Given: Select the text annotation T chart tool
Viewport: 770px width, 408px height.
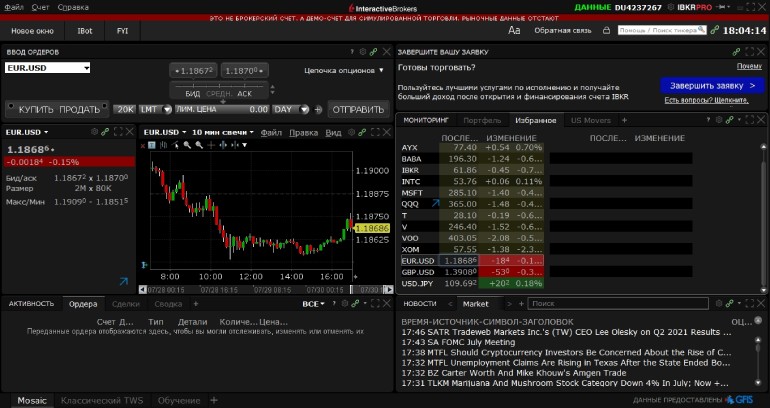Looking at the screenshot, I should click(152, 145).
